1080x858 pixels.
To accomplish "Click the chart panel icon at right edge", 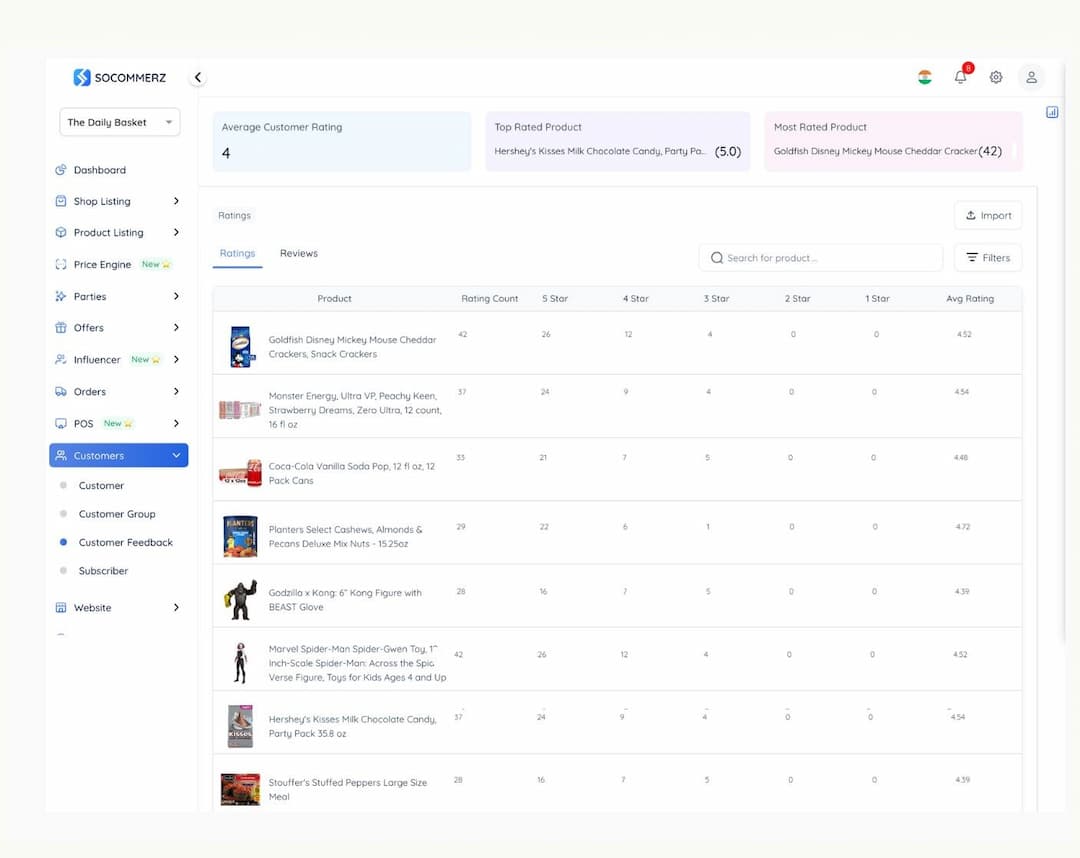I will coord(1052,112).
